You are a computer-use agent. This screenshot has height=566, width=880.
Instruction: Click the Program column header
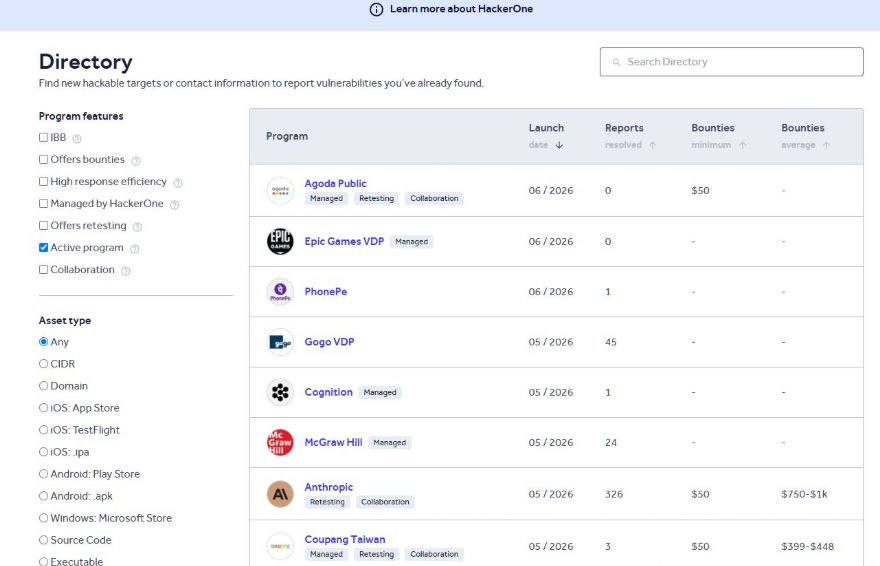point(287,136)
